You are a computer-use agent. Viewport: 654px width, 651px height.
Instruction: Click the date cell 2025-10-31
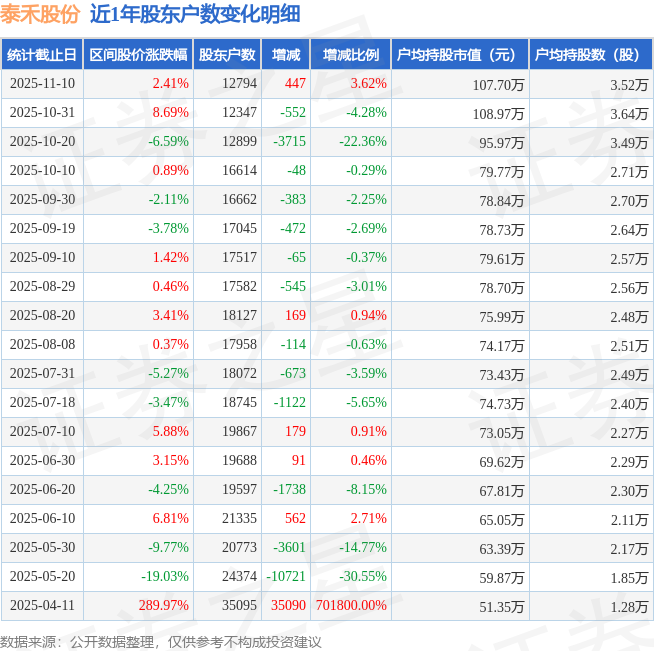tap(43, 112)
